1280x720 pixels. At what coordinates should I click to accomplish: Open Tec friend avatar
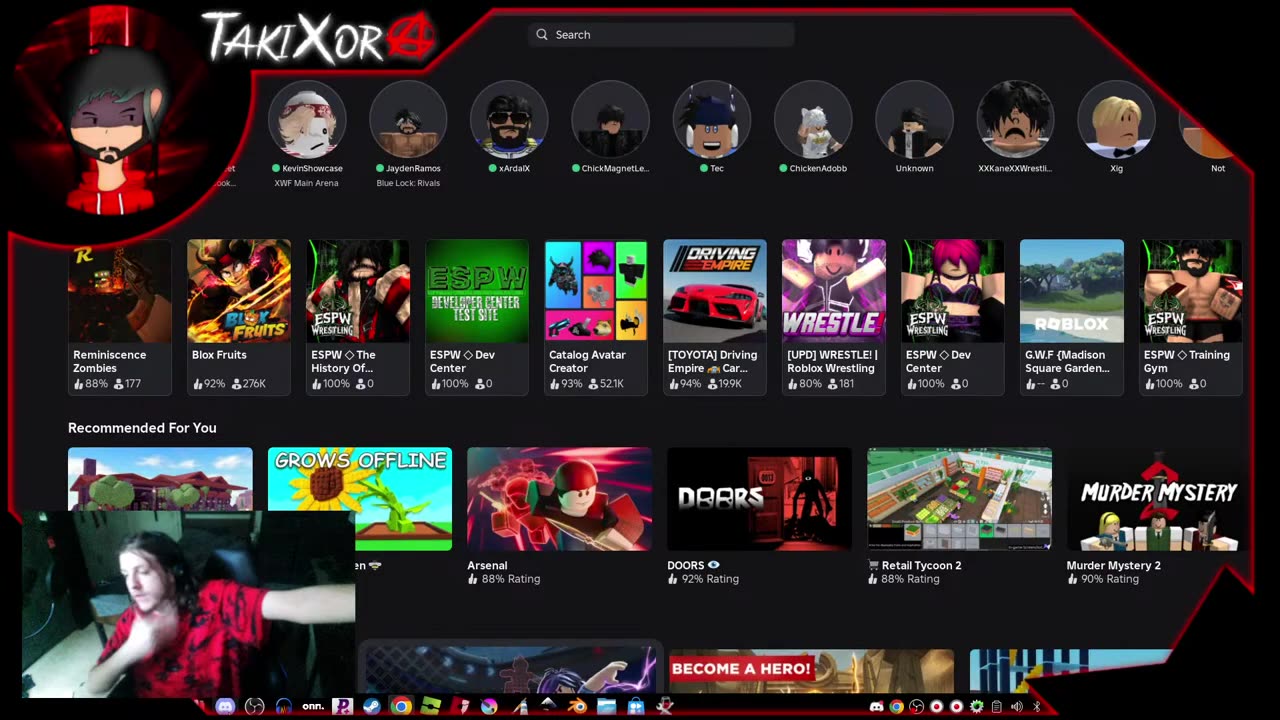pyautogui.click(x=711, y=119)
